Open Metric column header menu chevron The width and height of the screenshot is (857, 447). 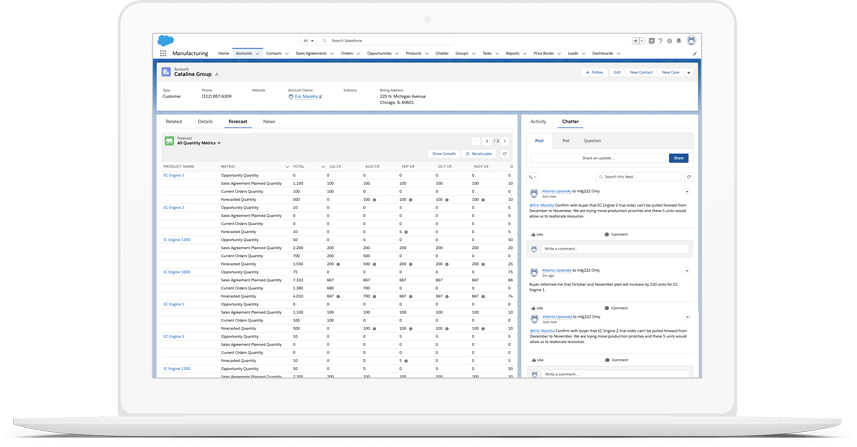287,167
